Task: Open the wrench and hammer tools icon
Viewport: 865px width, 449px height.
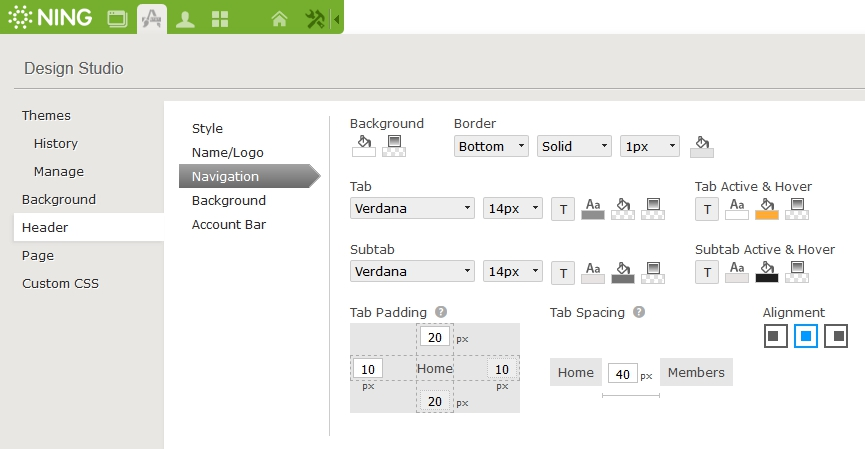Action: [314, 19]
